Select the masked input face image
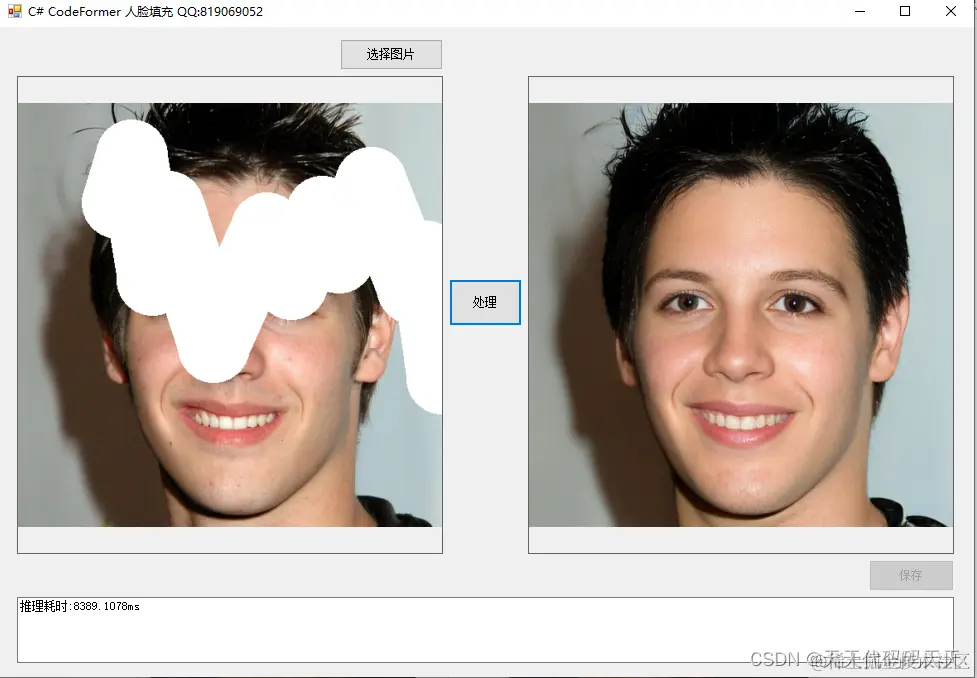This screenshot has width=977, height=678. [x=230, y=315]
